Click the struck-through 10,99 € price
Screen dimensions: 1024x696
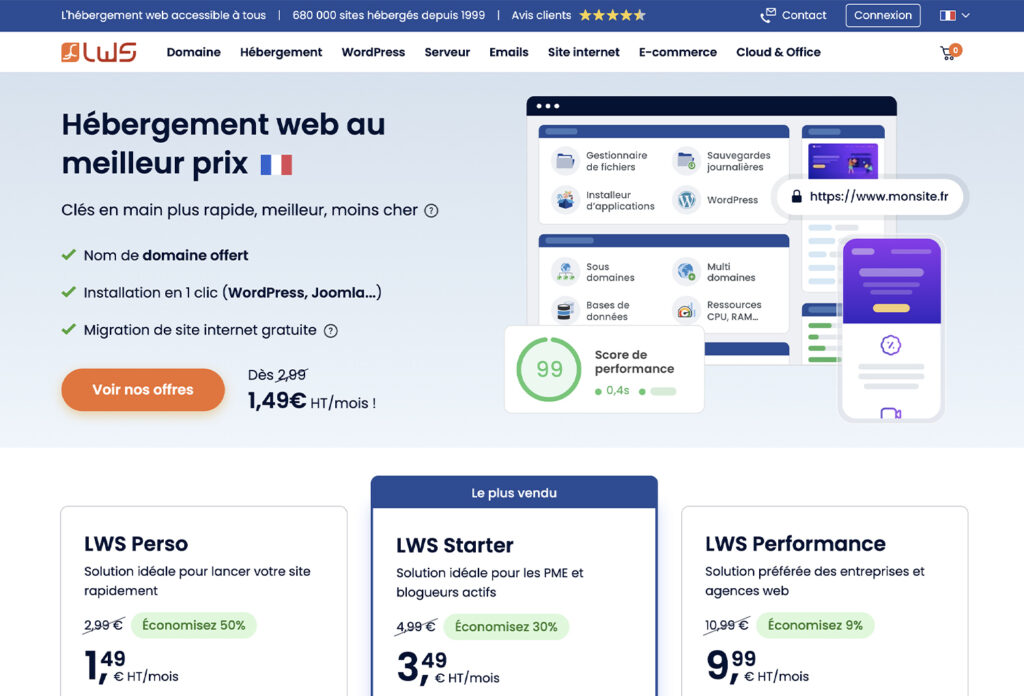coord(726,625)
